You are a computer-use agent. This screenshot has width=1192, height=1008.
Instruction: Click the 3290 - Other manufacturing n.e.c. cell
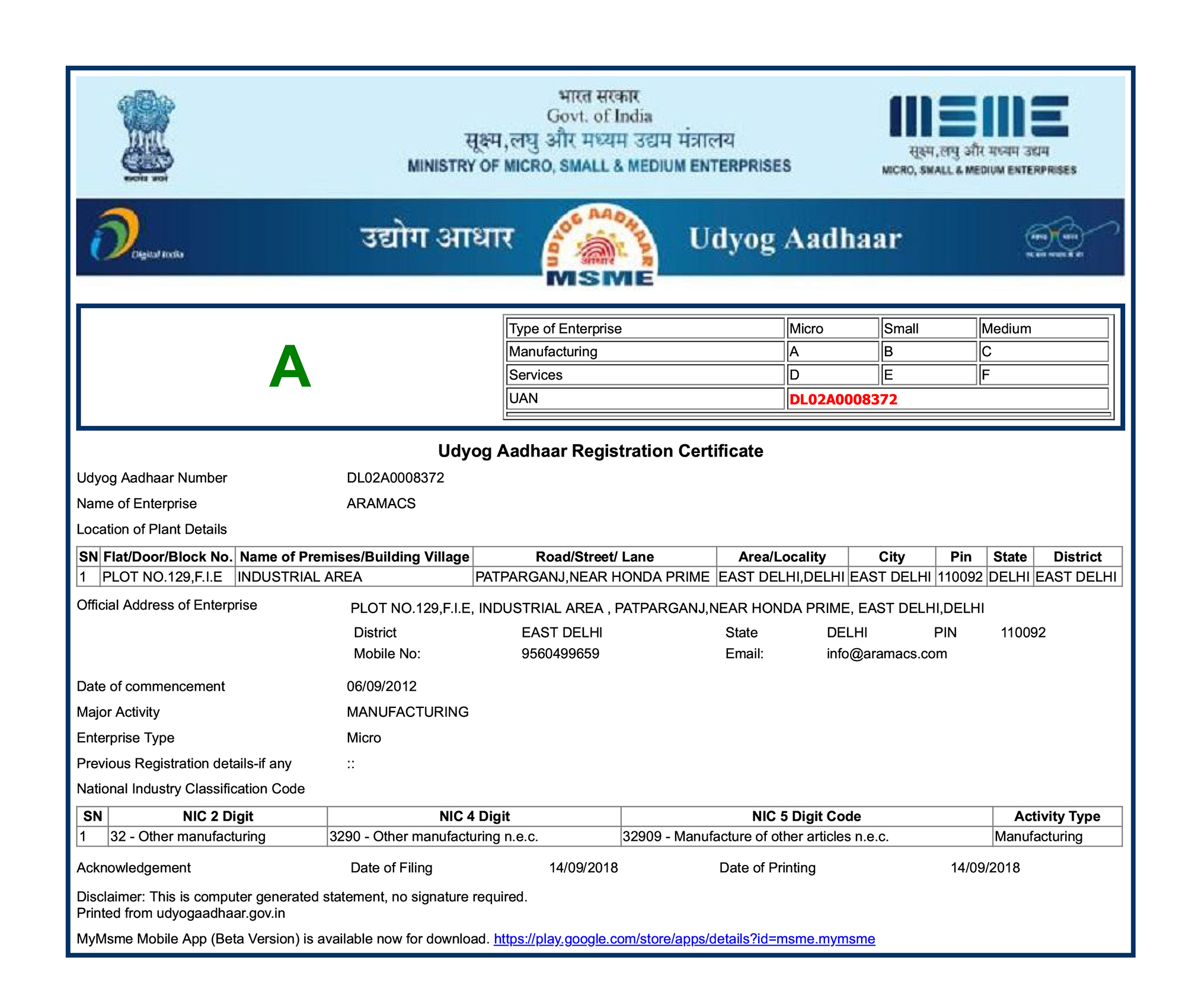click(474, 837)
